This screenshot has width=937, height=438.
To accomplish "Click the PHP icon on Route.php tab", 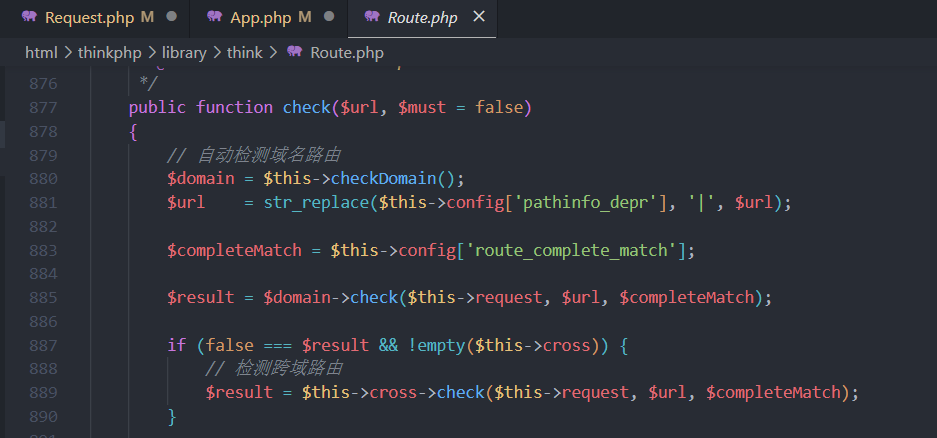I will (371, 17).
